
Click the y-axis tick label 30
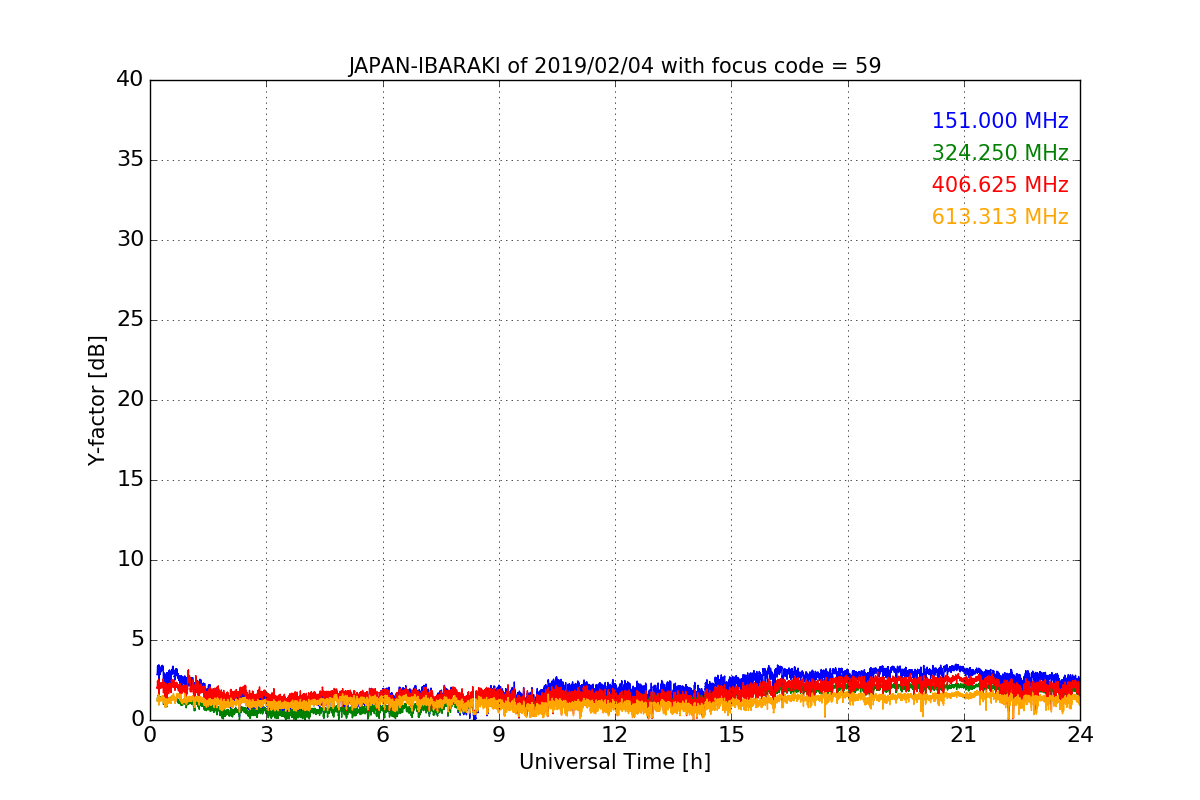click(x=130, y=239)
